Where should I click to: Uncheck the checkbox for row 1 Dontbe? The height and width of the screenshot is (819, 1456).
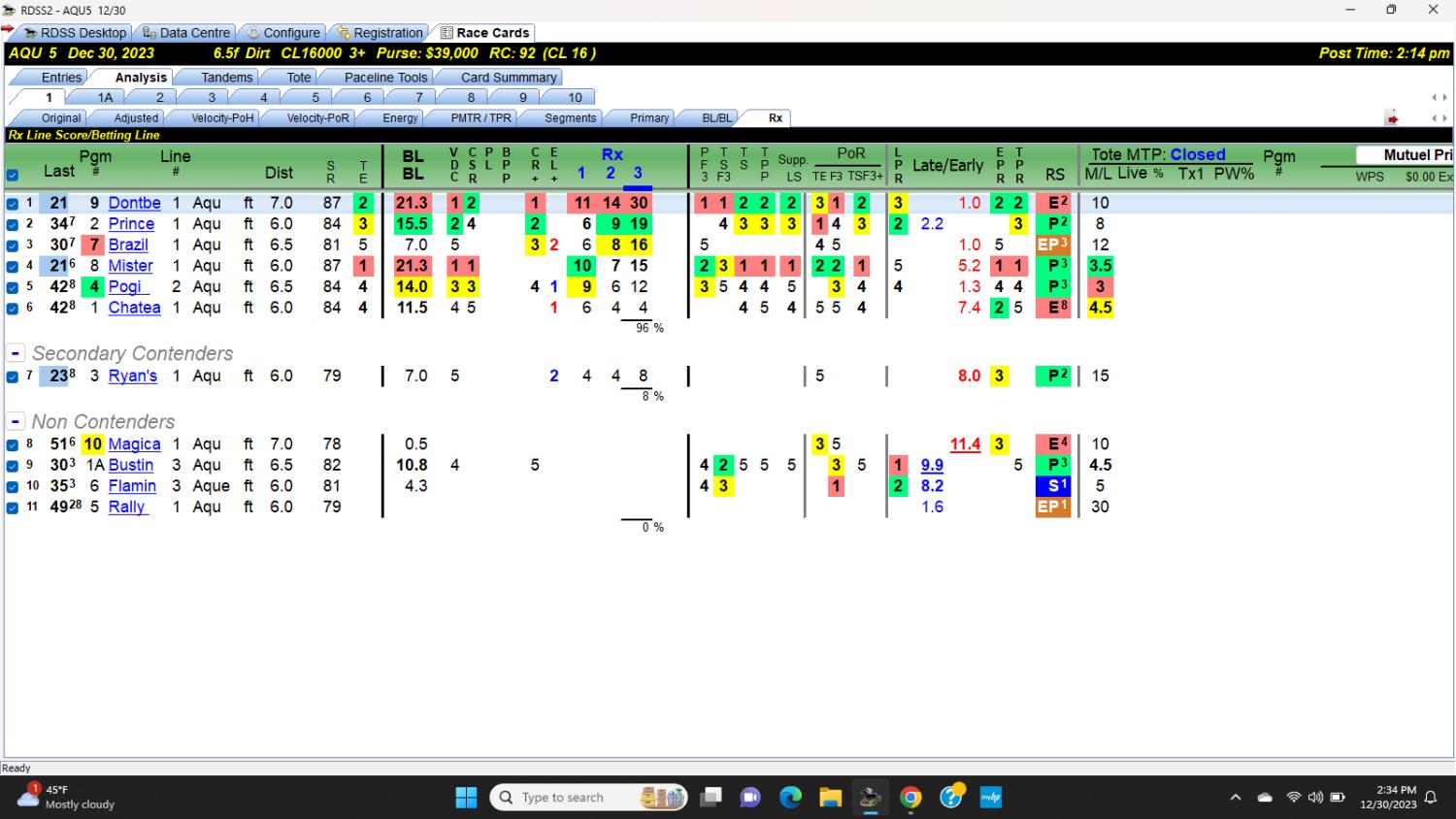[x=12, y=204]
